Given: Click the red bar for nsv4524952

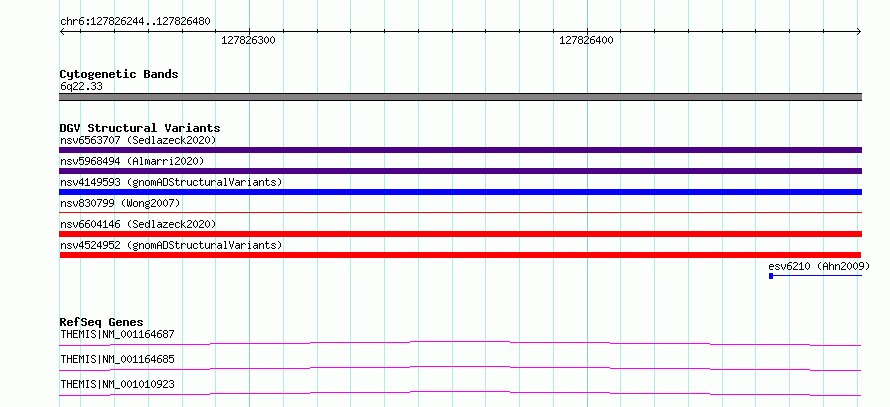Looking at the screenshot, I should tap(460, 255).
